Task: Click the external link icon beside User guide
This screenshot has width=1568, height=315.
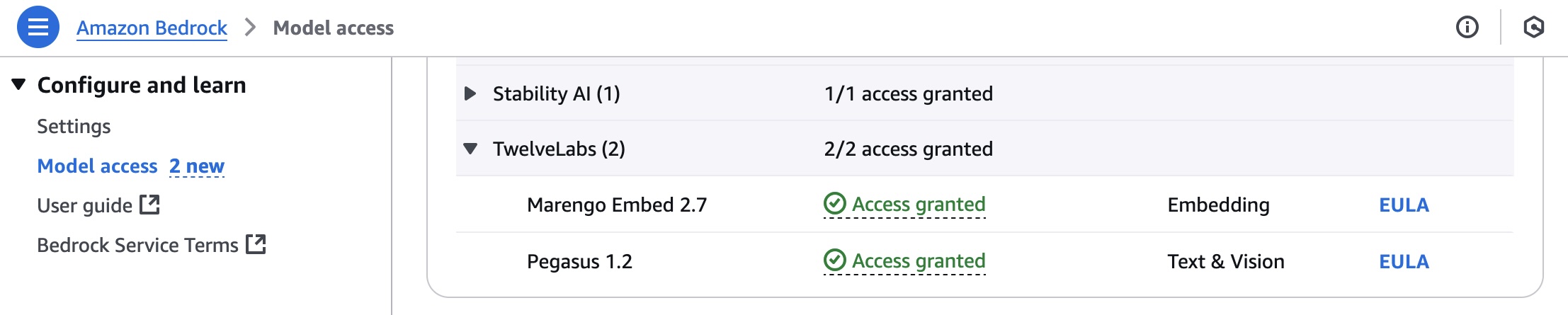Action: pyautogui.click(x=149, y=205)
